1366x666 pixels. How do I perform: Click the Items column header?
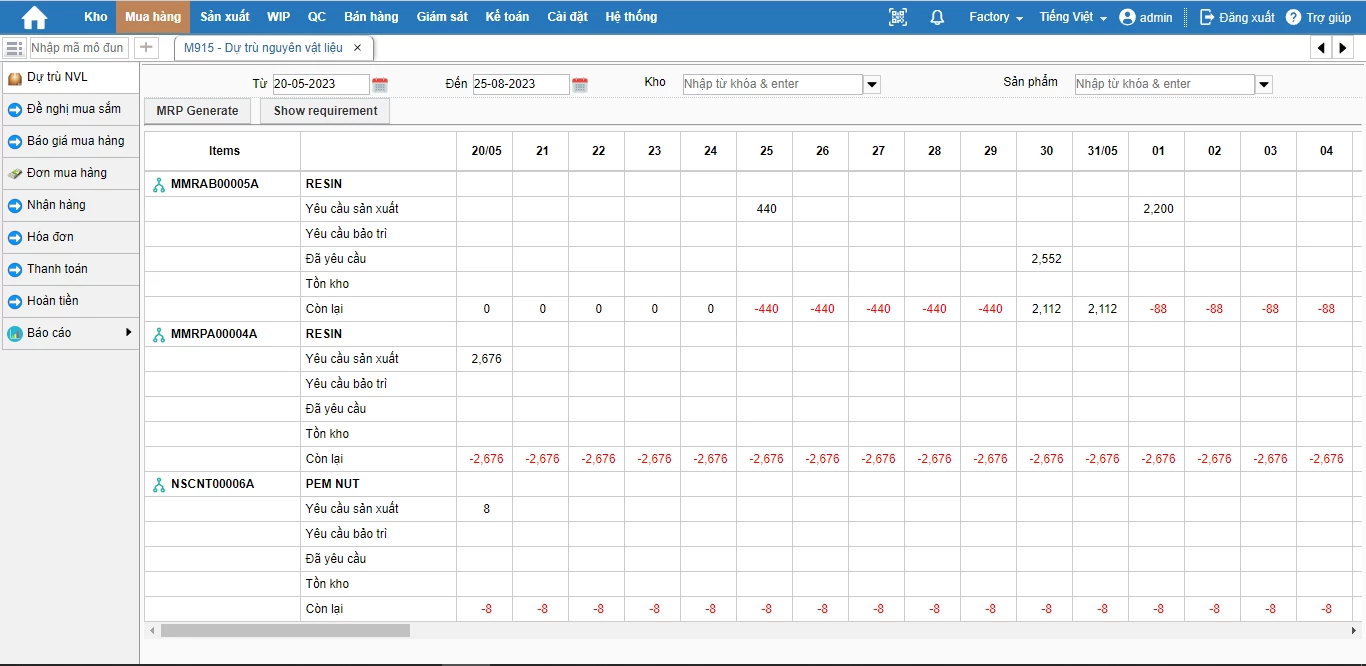(223, 151)
